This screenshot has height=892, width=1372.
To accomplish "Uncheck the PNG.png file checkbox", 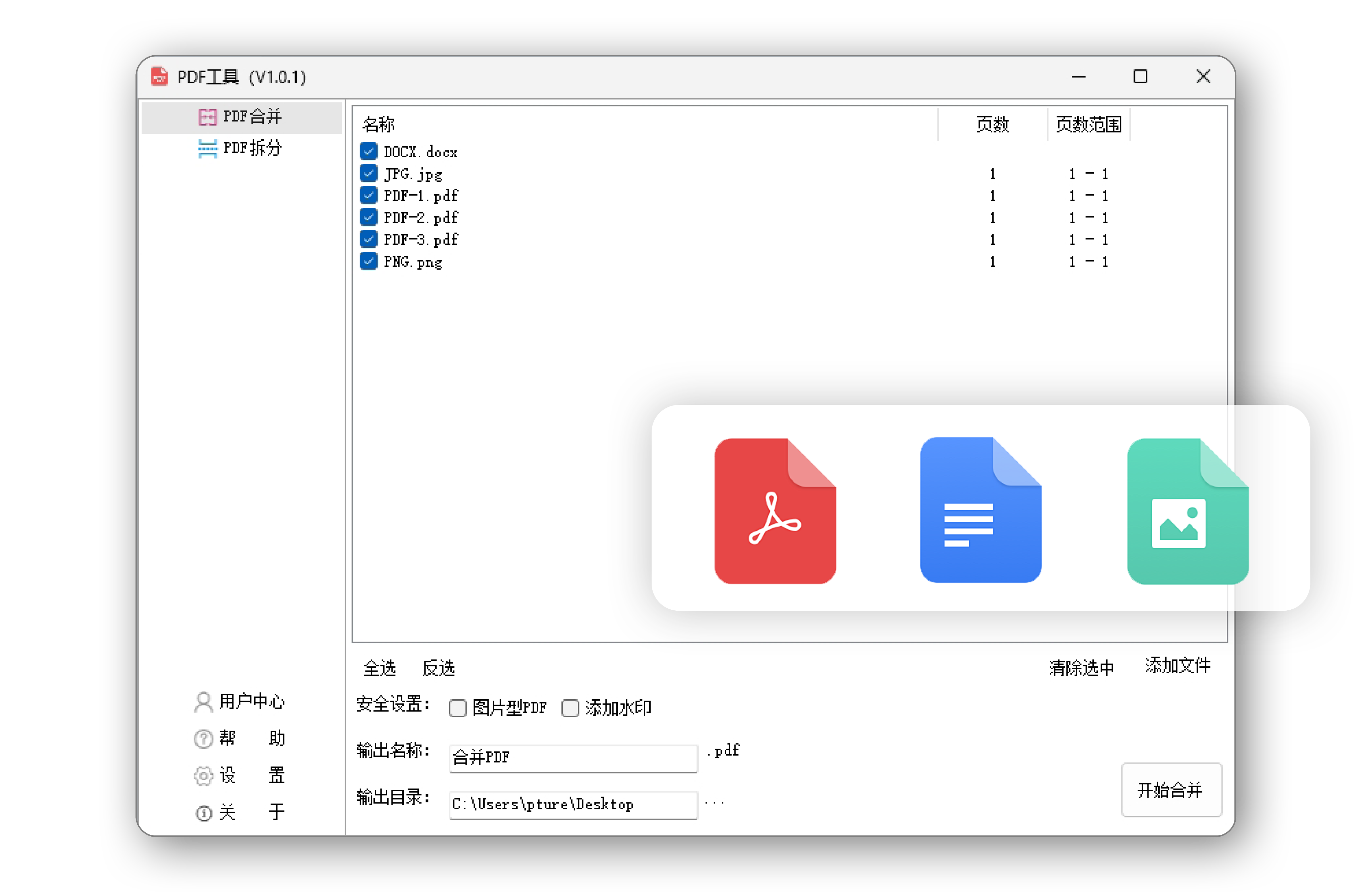I will tap(368, 261).
